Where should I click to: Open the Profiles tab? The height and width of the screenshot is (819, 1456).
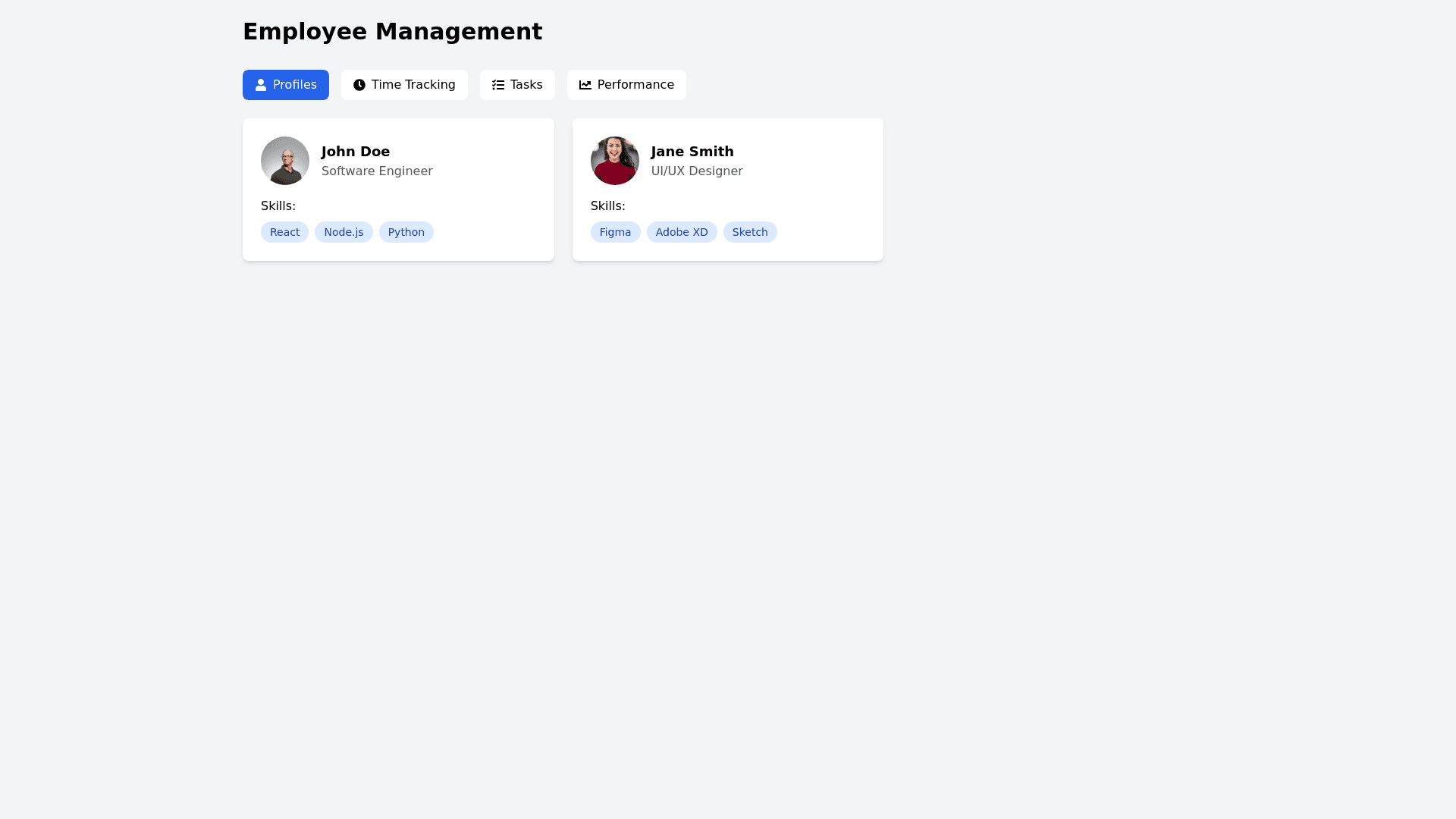tap(286, 85)
